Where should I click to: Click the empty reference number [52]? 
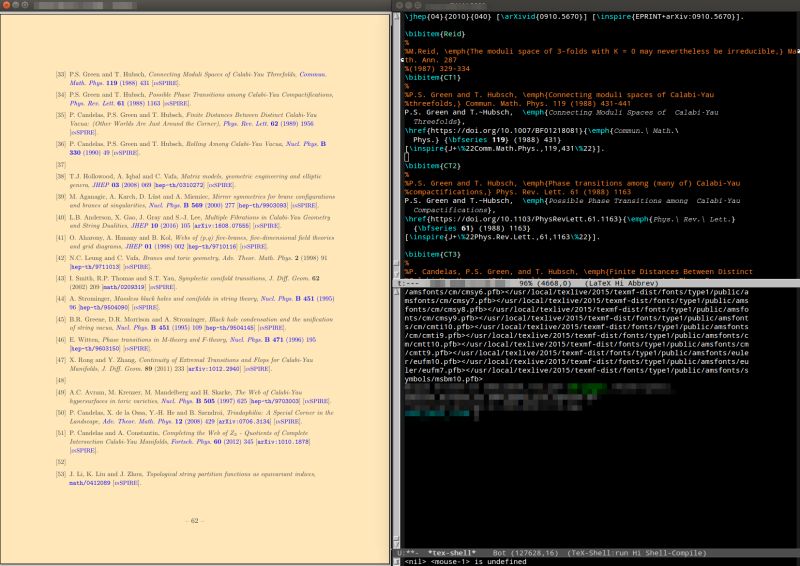point(61,462)
